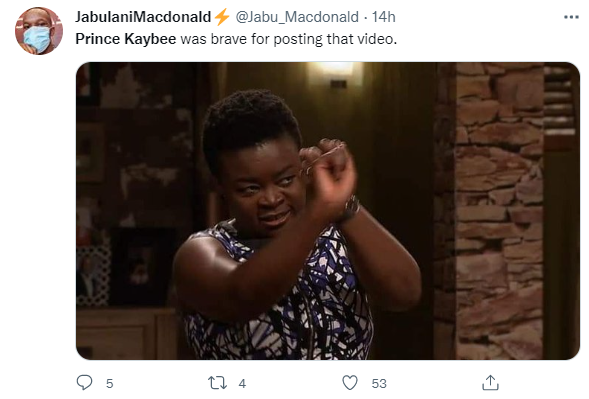
Task: Open the attached image of the woman
Action: point(328,211)
